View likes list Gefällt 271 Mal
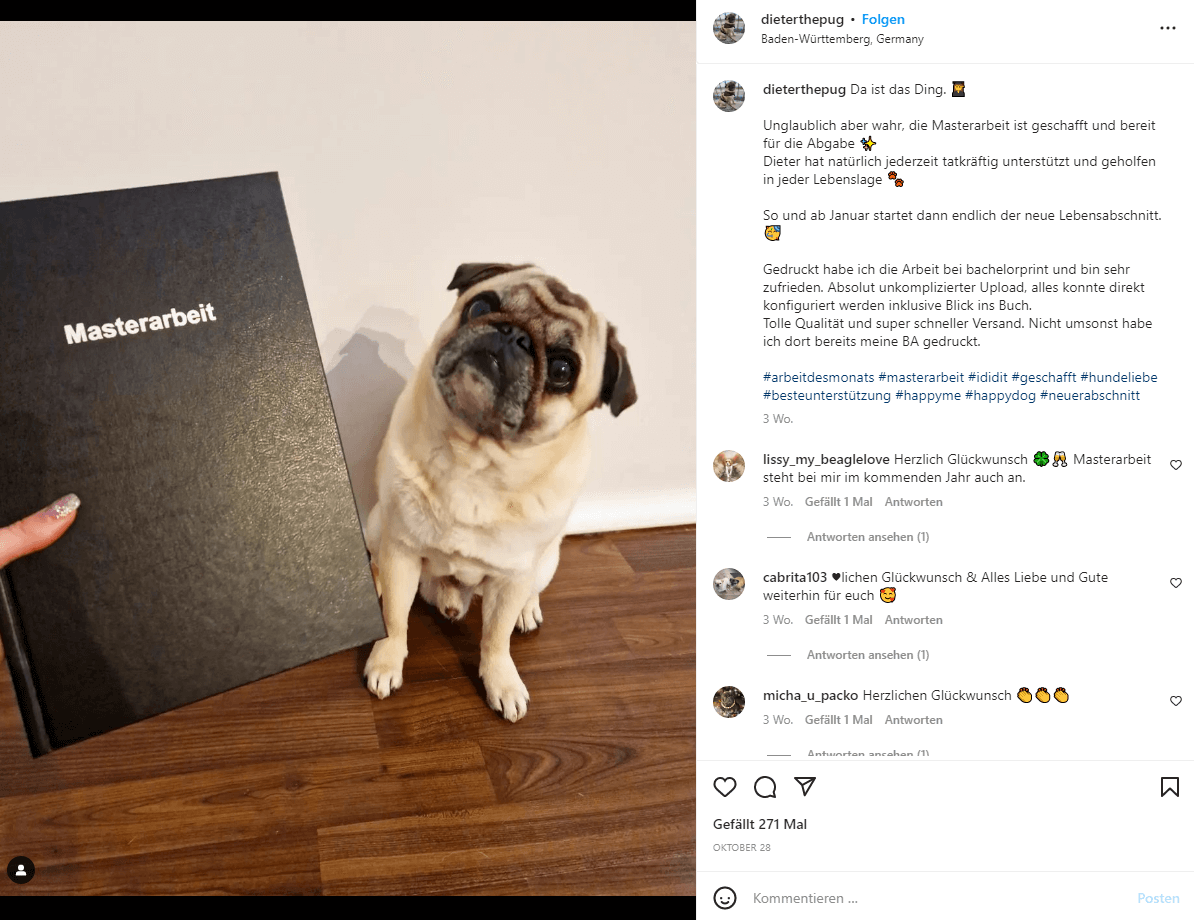The image size is (1194, 920). 759,824
